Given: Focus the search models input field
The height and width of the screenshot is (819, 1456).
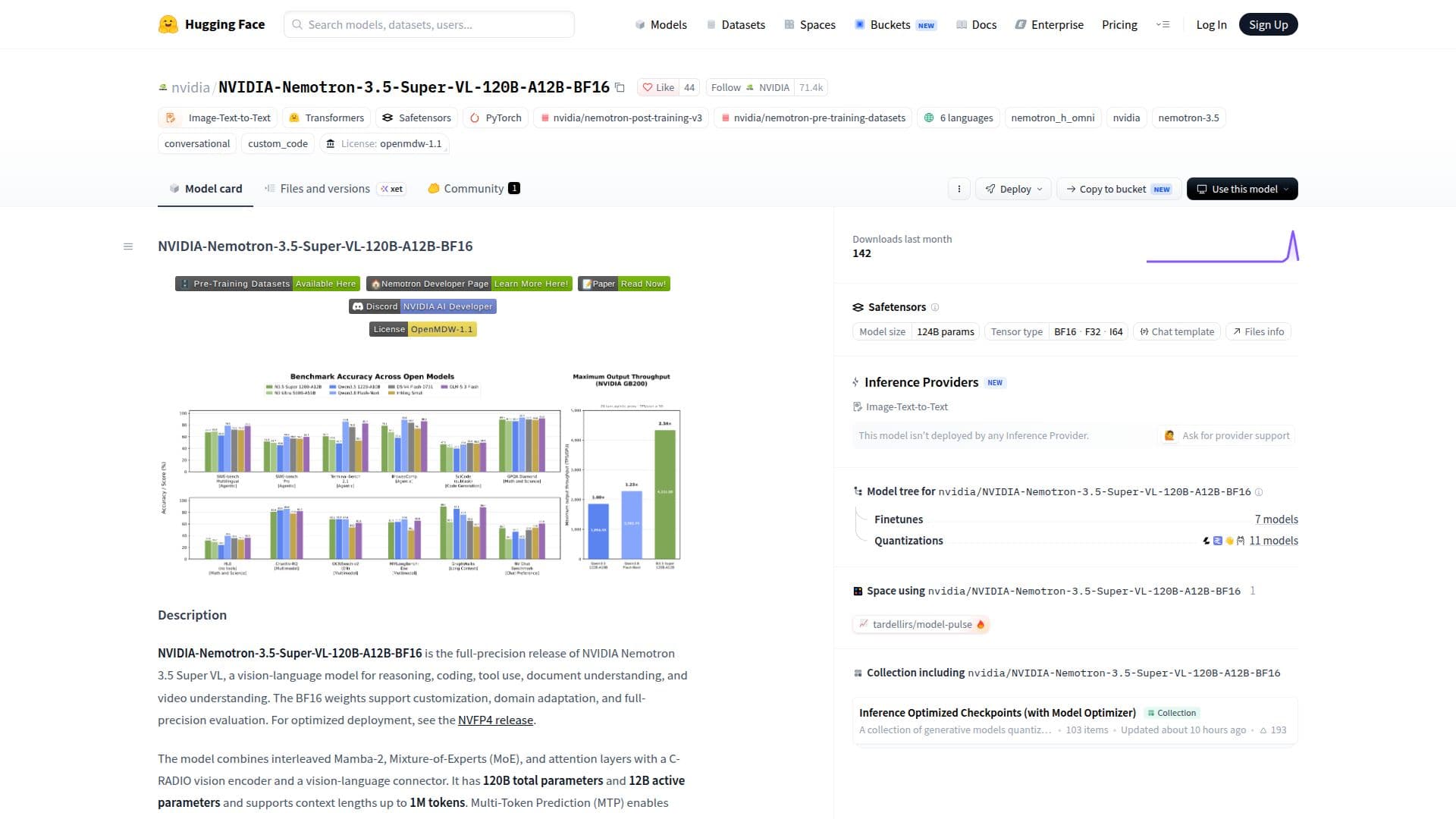Looking at the screenshot, I should coord(429,24).
